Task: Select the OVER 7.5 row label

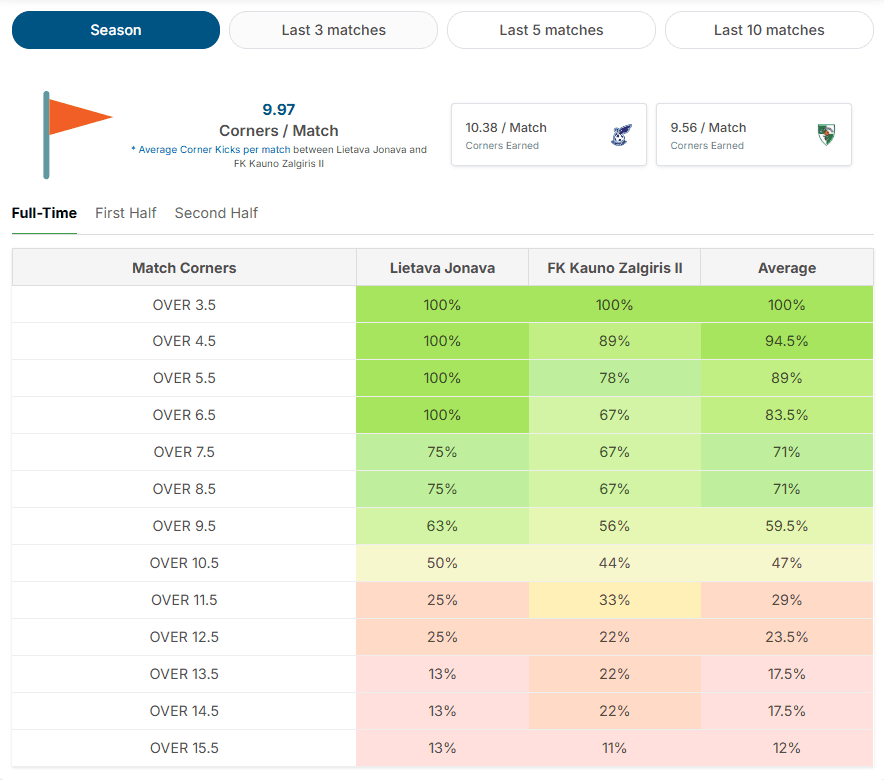Action: pyautogui.click(x=184, y=452)
